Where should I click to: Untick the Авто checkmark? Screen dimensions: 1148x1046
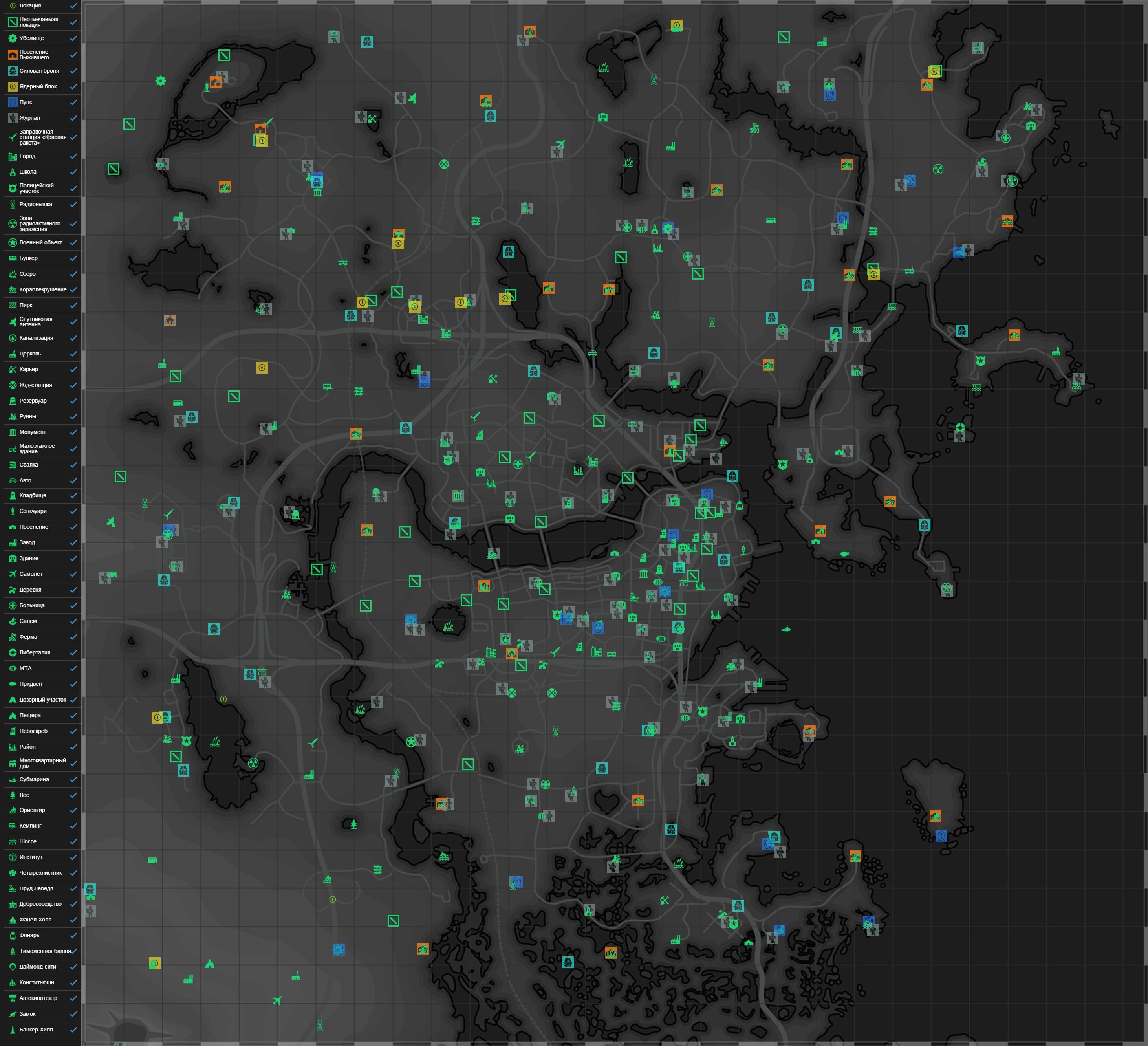tap(73, 481)
